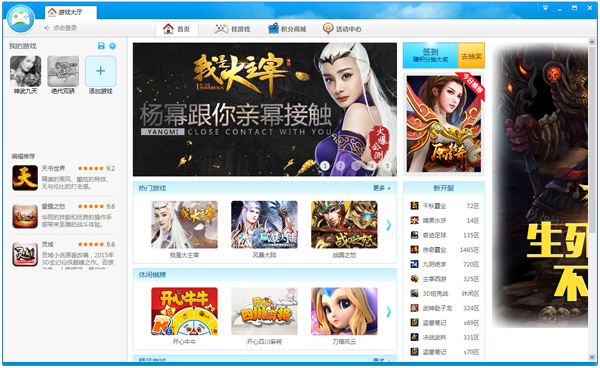The image size is (600, 368).
Task: Select banner page indicator 2
Action: (341, 166)
